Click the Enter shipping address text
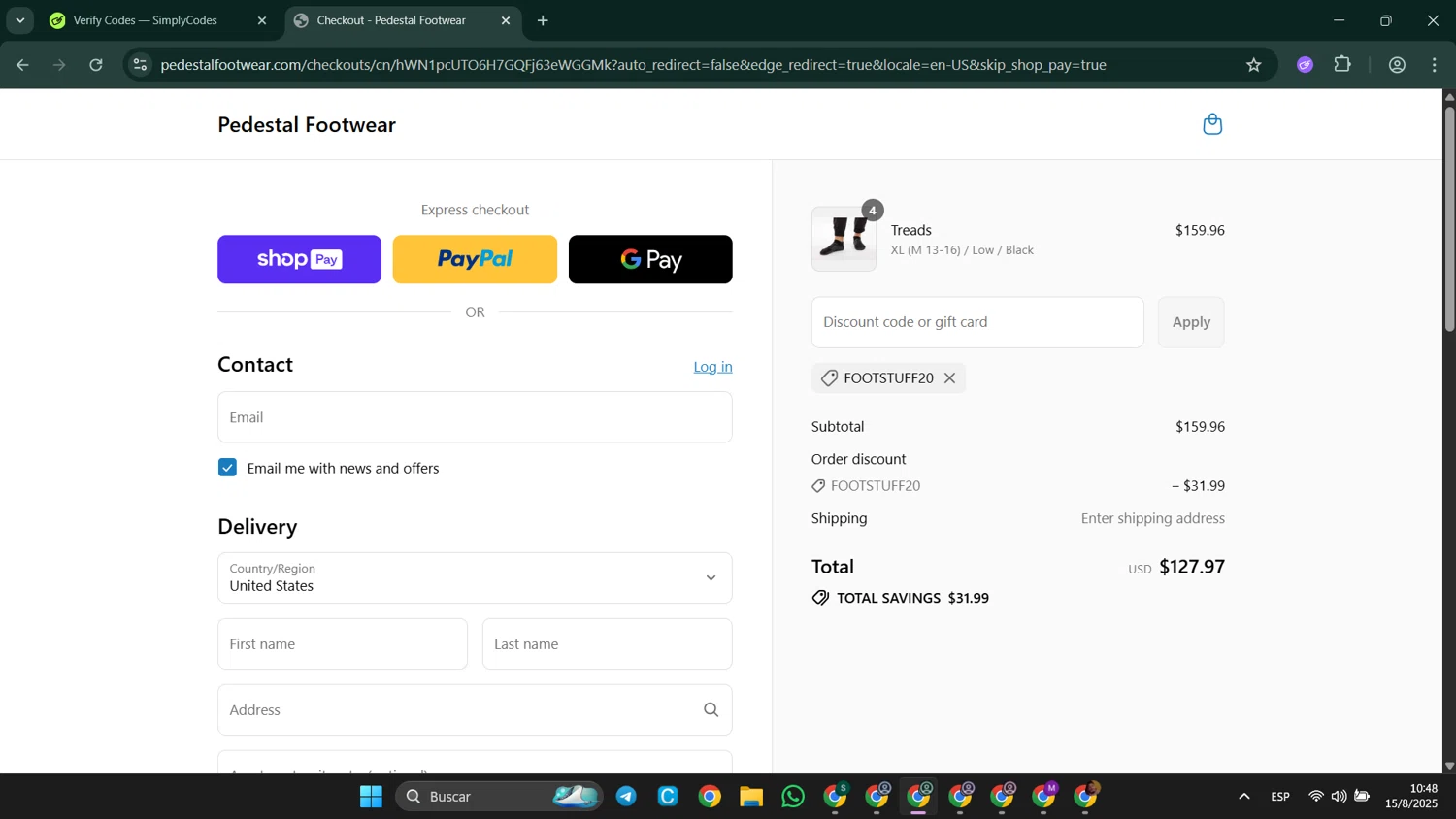The height and width of the screenshot is (819, 1456). 1153,518
